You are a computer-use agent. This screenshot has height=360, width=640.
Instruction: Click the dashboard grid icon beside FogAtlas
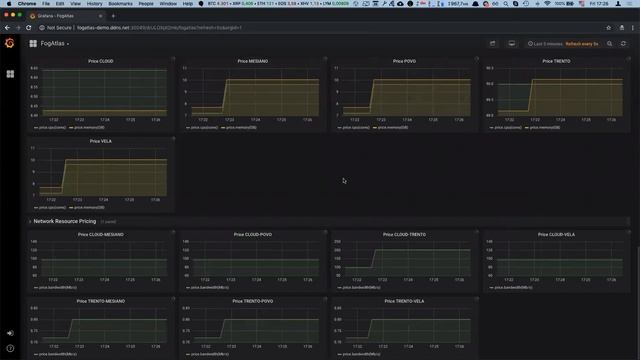click(33, 43)
